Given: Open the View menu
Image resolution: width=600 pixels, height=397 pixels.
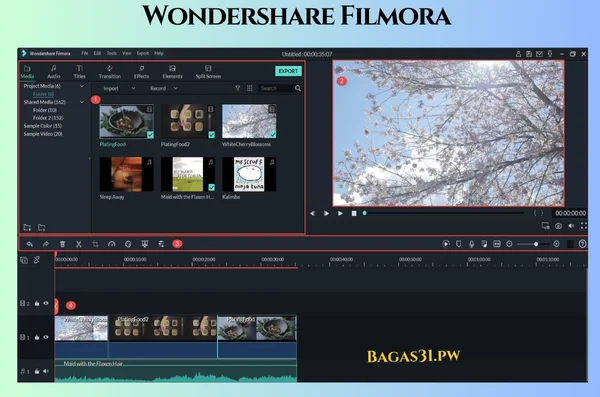Looking at the screenshot, I should coord(127,53).
